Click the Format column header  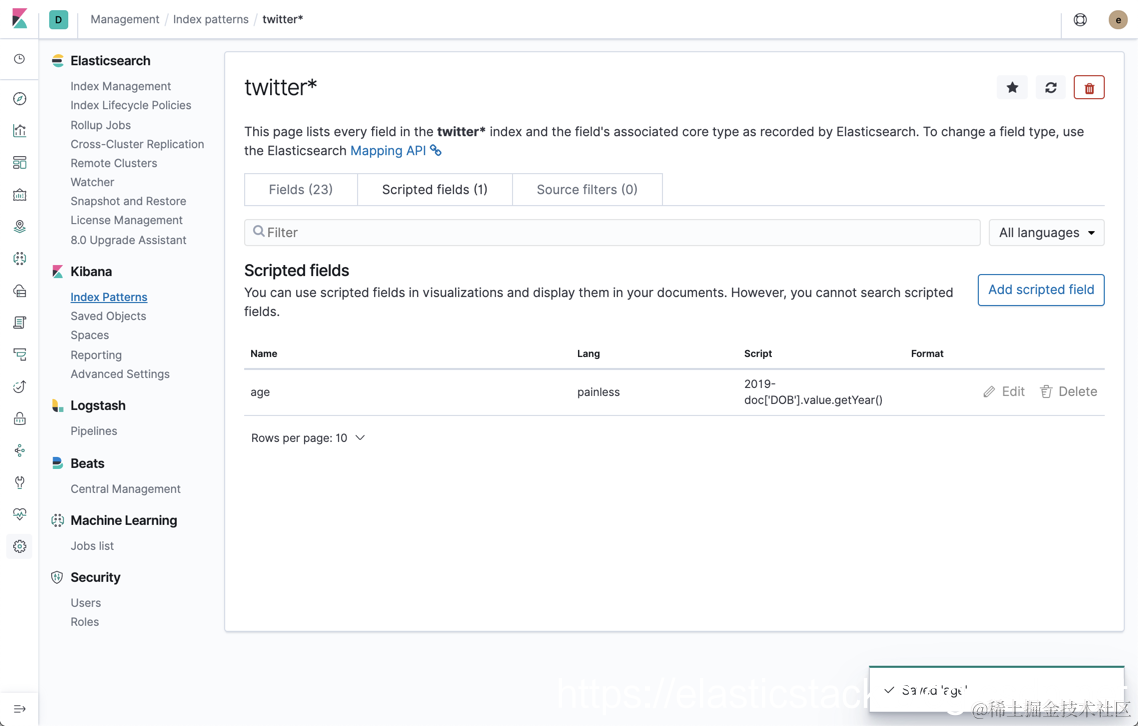click(927, 354)
